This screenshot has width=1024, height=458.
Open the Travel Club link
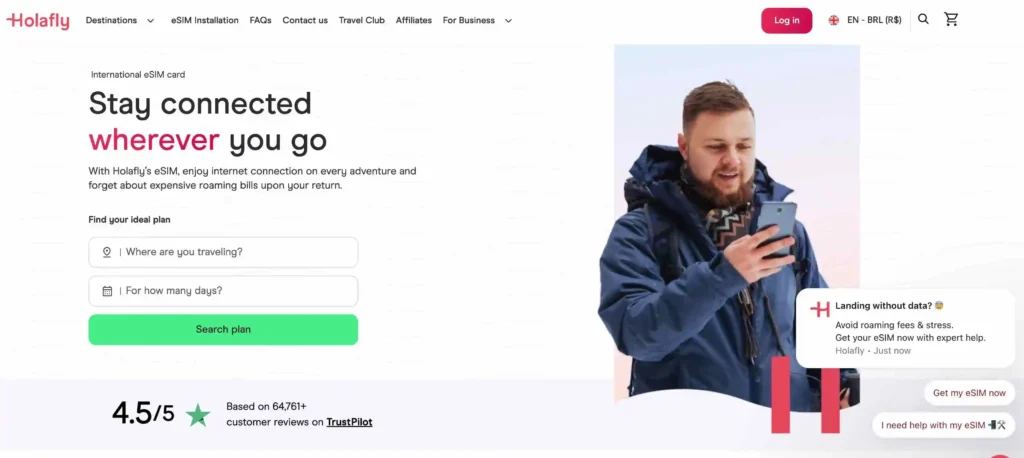click(362, 20)
